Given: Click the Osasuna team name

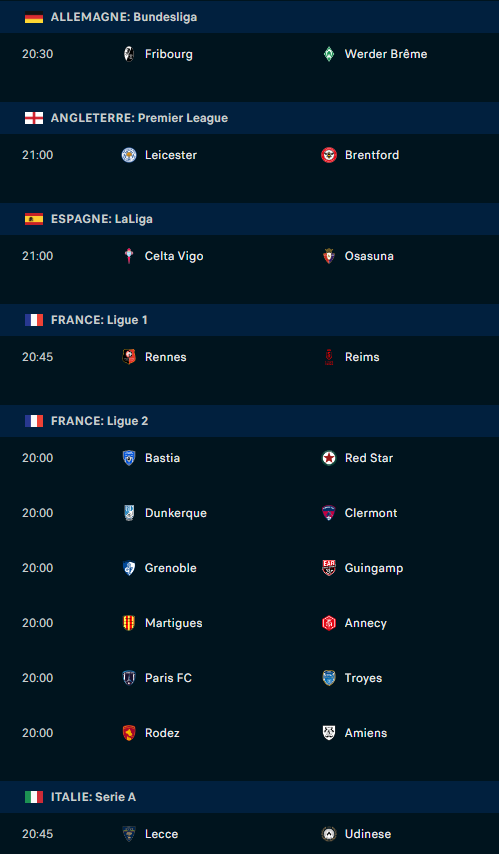Looking at the screenshot, I should (369, 256).
